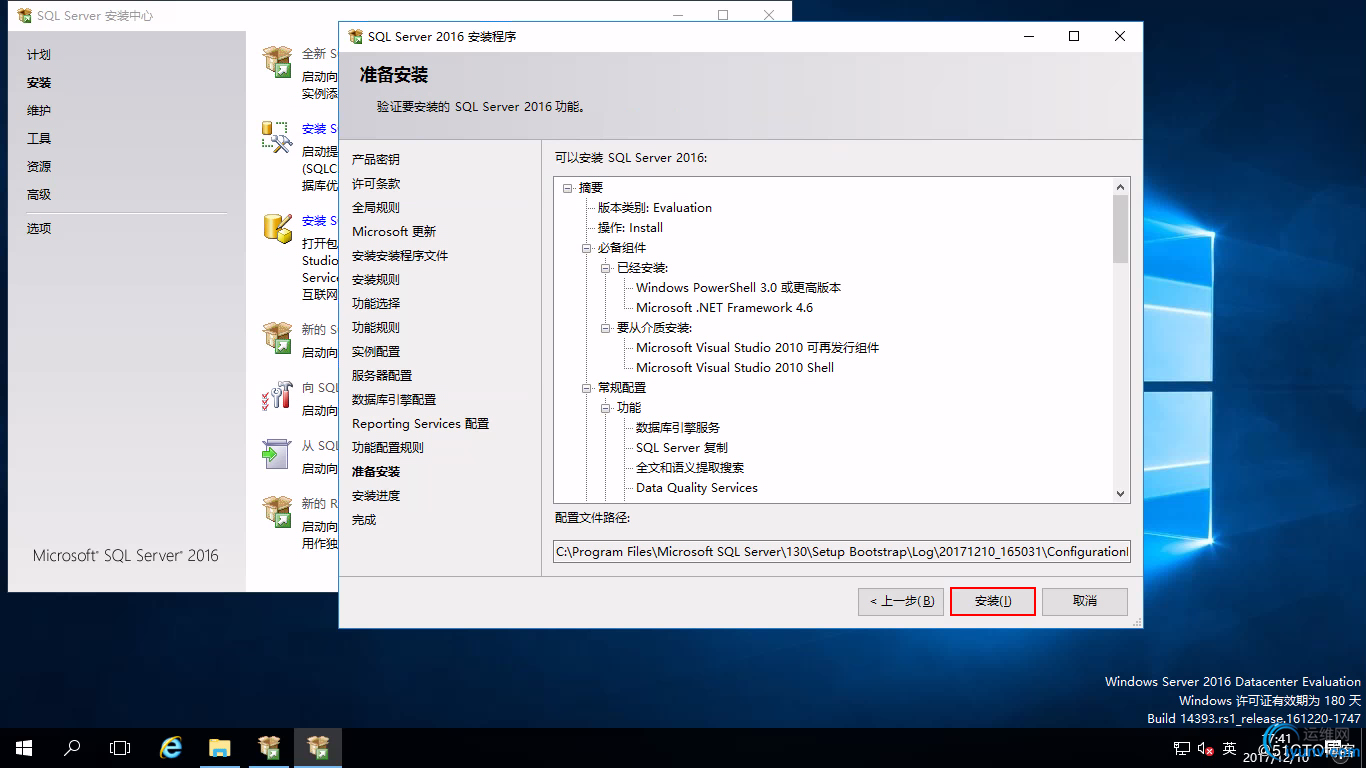Select the 全文和语义提取搜索 tree row
Screen dimensions: 1366x768
click(x=690, y=468)
